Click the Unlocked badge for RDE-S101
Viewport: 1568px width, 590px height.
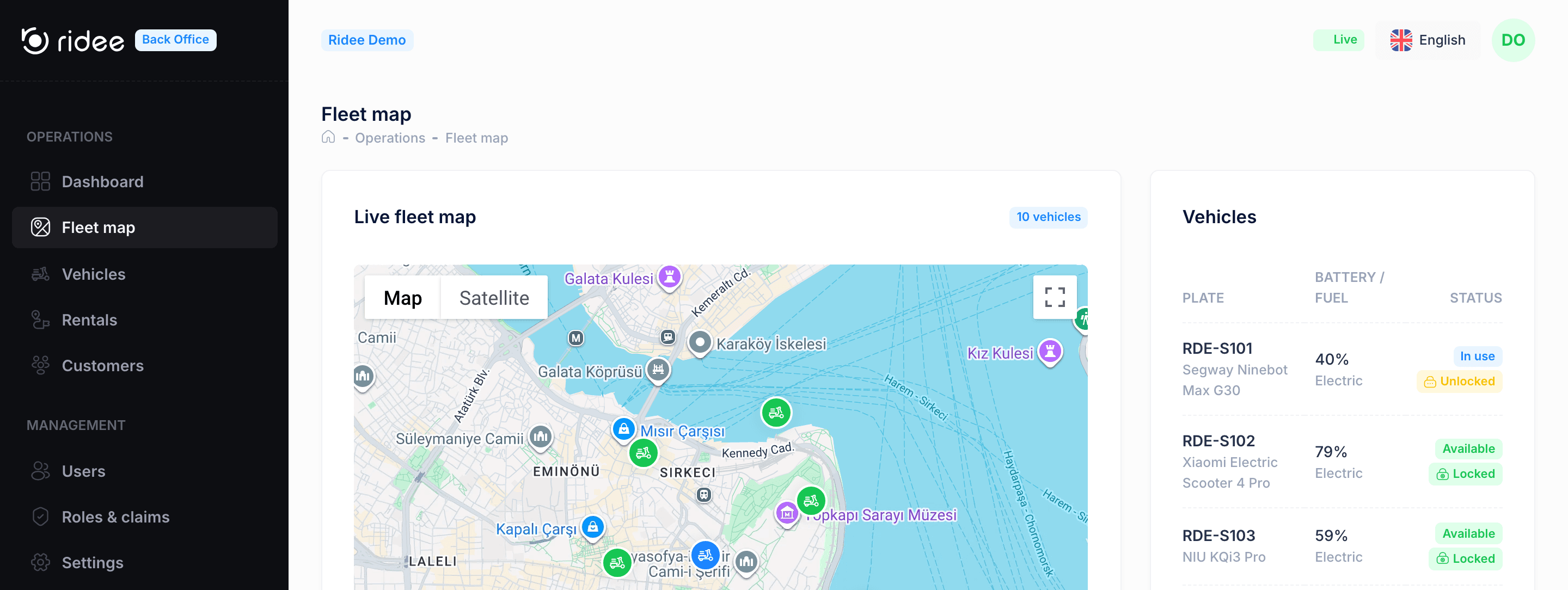coord(1459,382)
